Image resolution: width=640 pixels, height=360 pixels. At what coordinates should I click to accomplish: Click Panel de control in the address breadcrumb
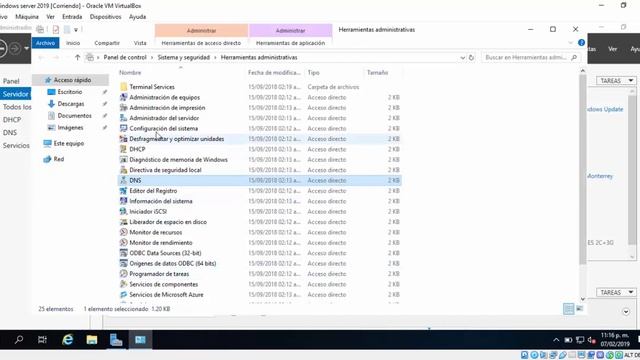(125, 58)
